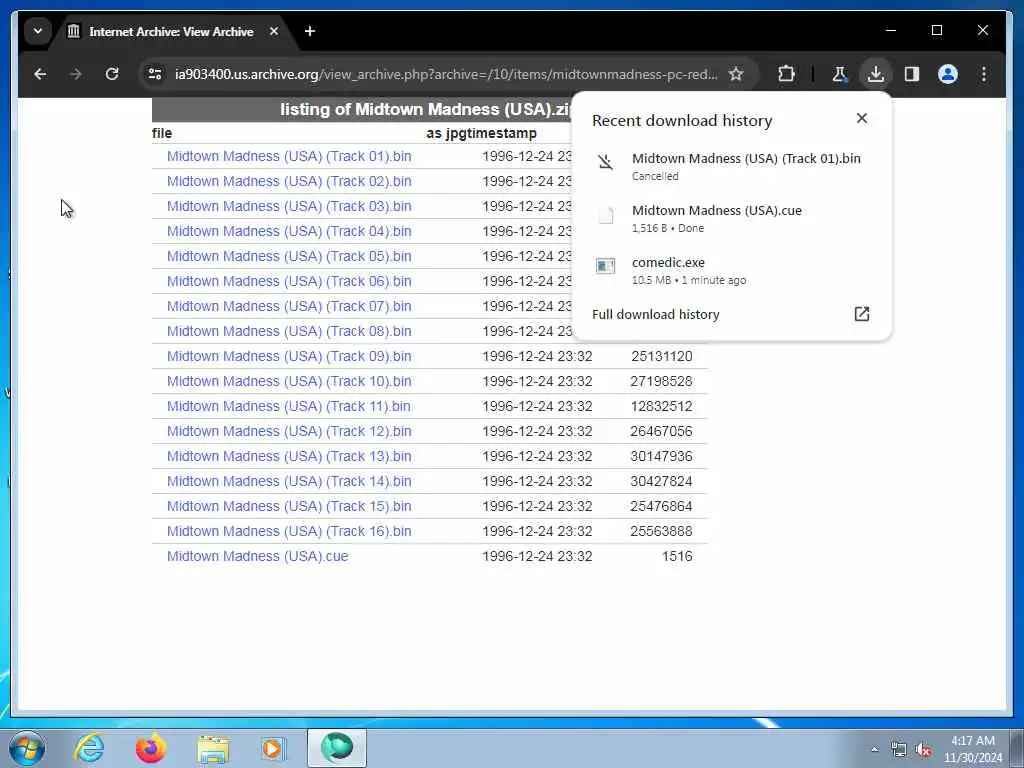Go back to the previous page
Screen dimensions: 1024x768
(x=40, y=74)
